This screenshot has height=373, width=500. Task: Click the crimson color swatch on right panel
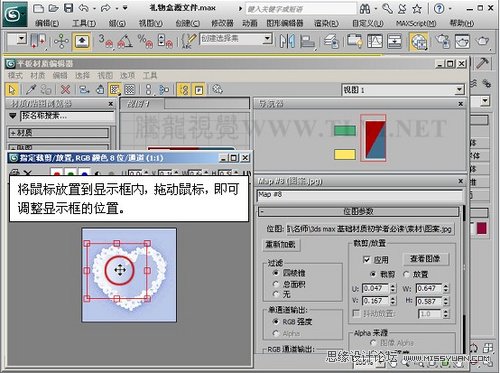click(481, 229)
